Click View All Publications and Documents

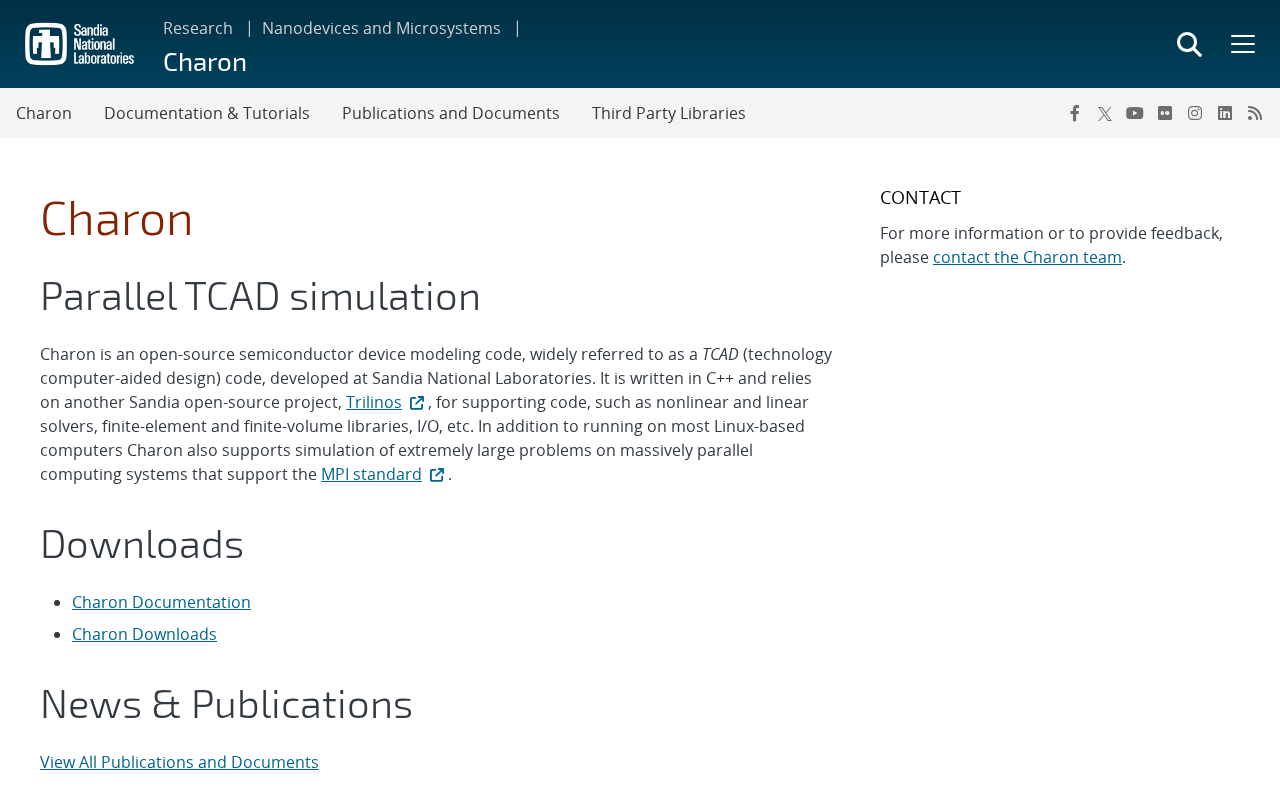(179, 762)
